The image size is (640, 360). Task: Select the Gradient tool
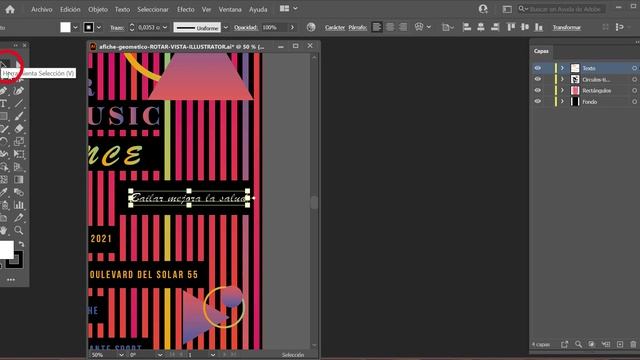tap(19, 180)
